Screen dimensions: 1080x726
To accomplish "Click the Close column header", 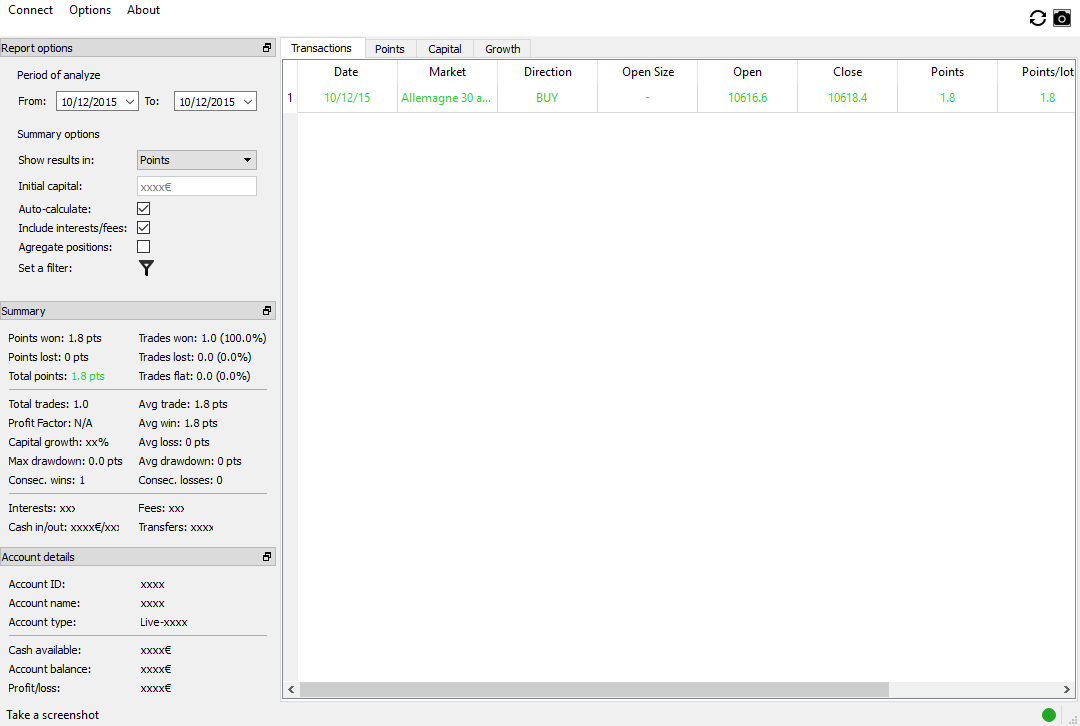I will tap(847, 72).
